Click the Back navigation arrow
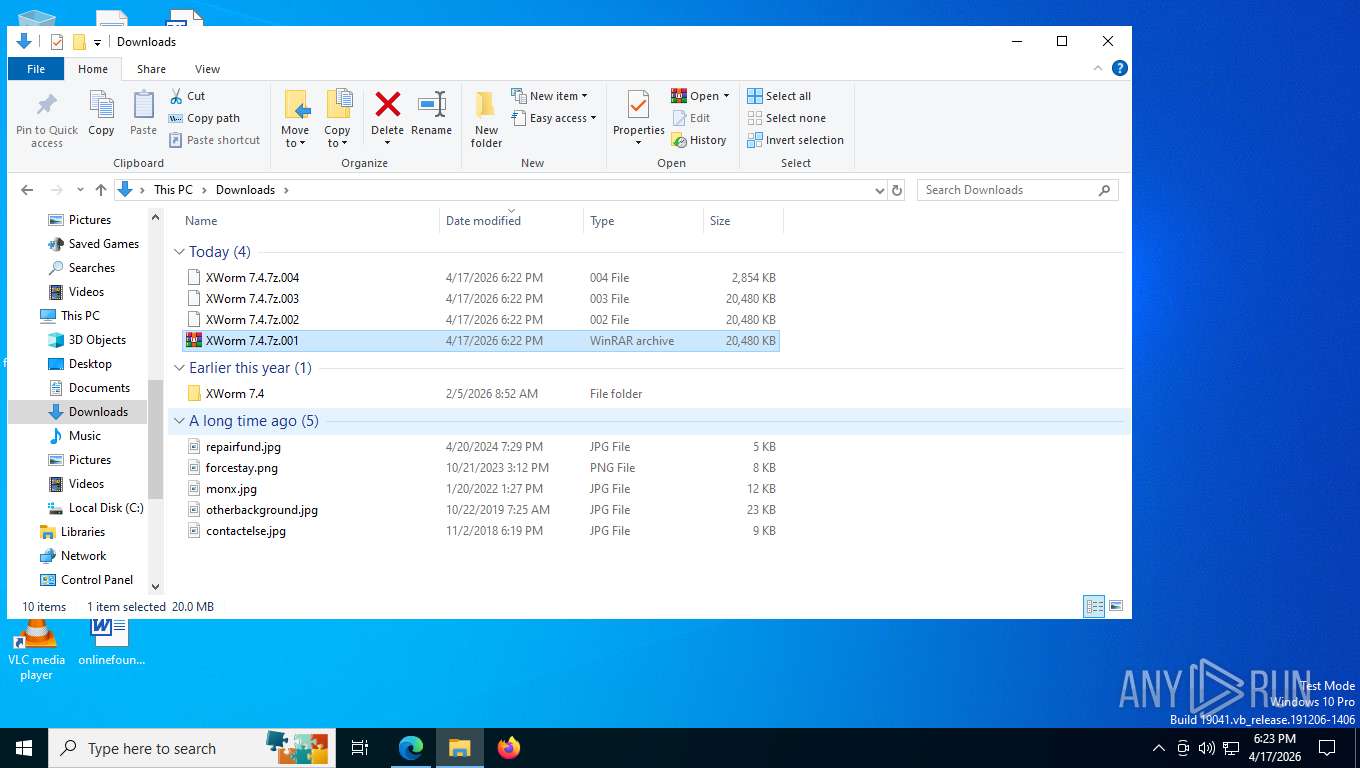 pos(27,190)
